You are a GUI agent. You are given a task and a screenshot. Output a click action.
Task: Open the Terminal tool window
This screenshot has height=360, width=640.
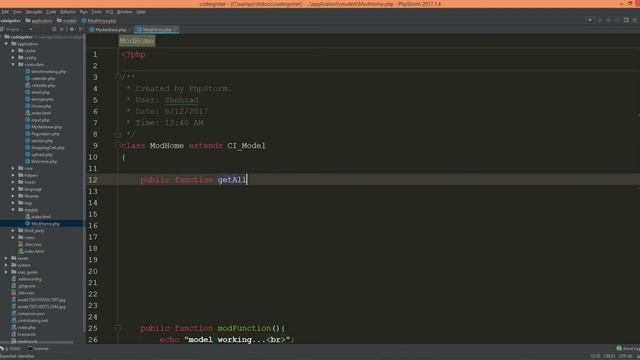click(x=38, y=349)
